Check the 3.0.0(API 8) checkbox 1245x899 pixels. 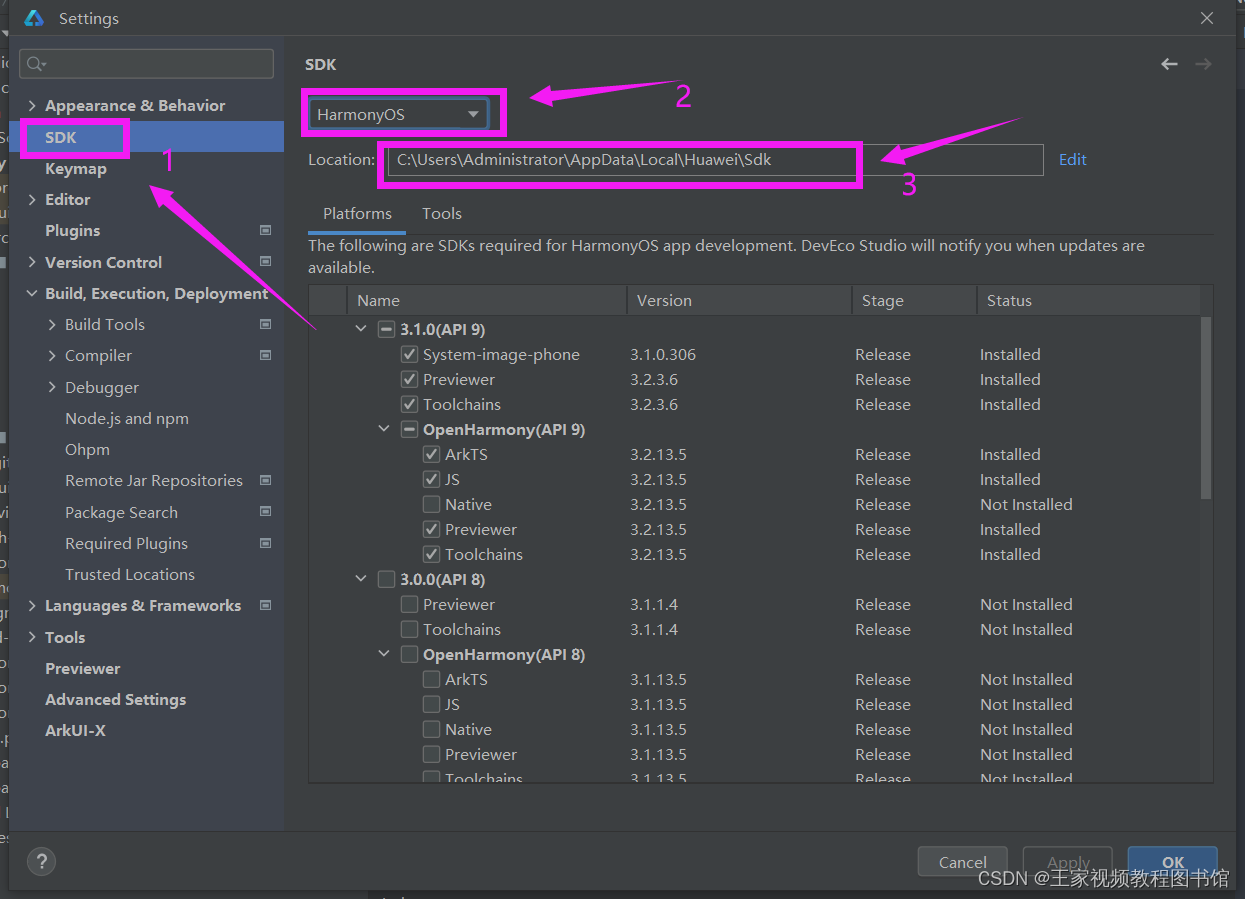[x=386, y=579]
